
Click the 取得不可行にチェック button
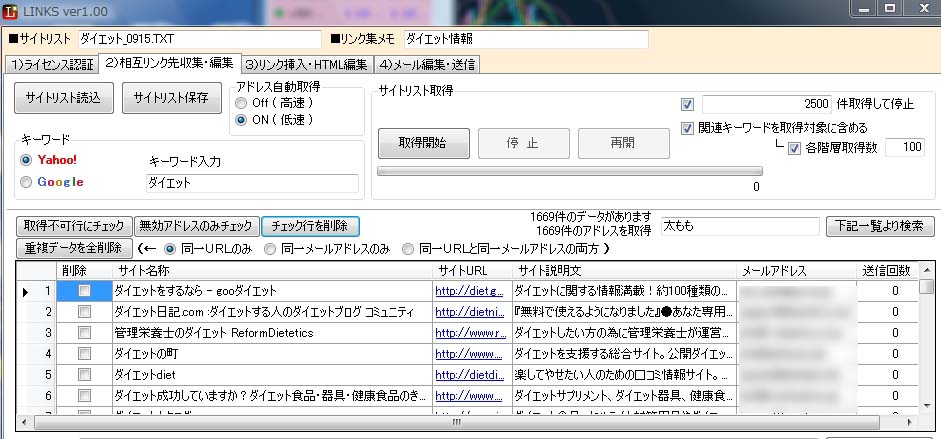74,226
